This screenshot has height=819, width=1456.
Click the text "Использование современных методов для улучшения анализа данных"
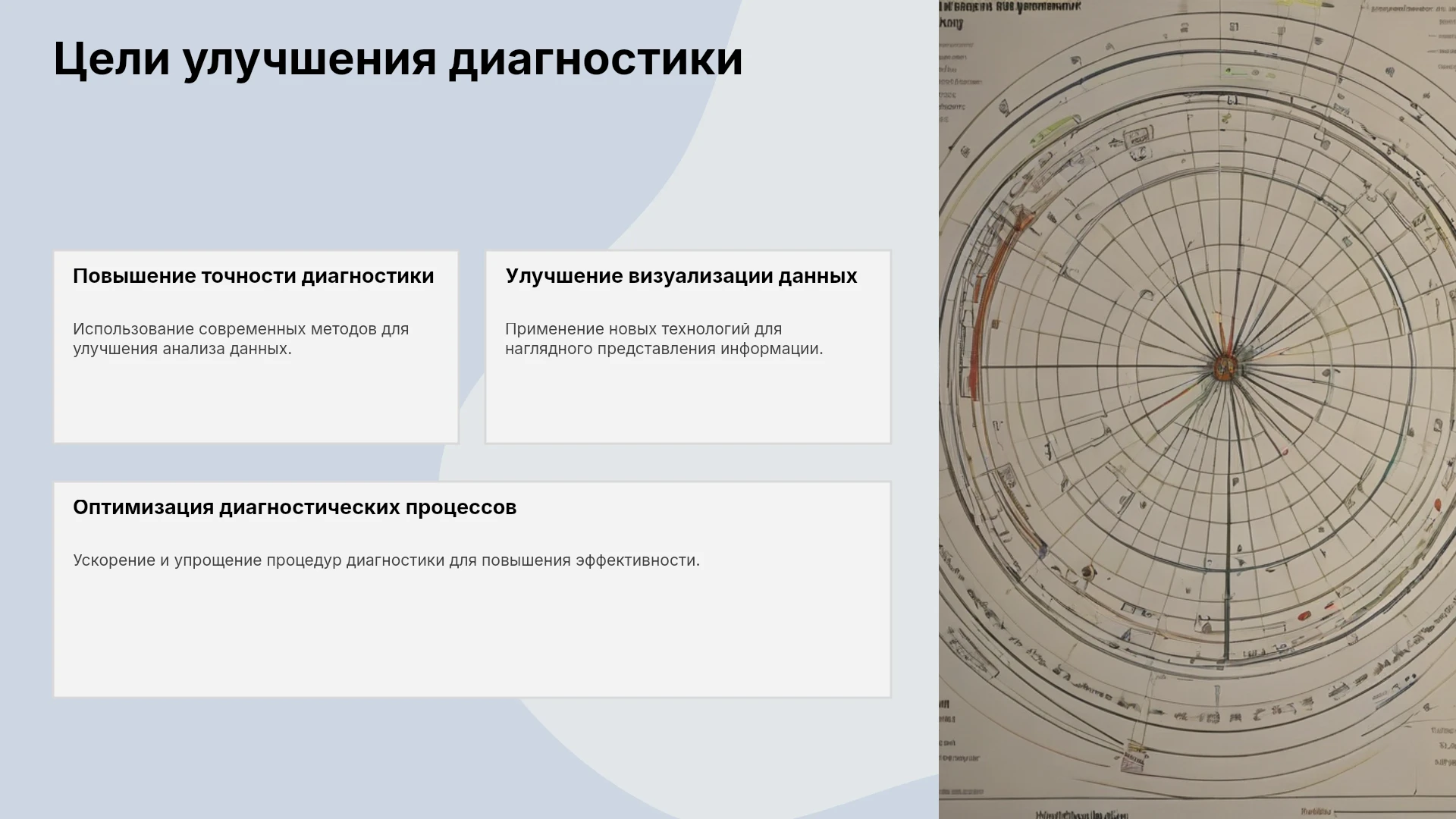click(241, 339)
